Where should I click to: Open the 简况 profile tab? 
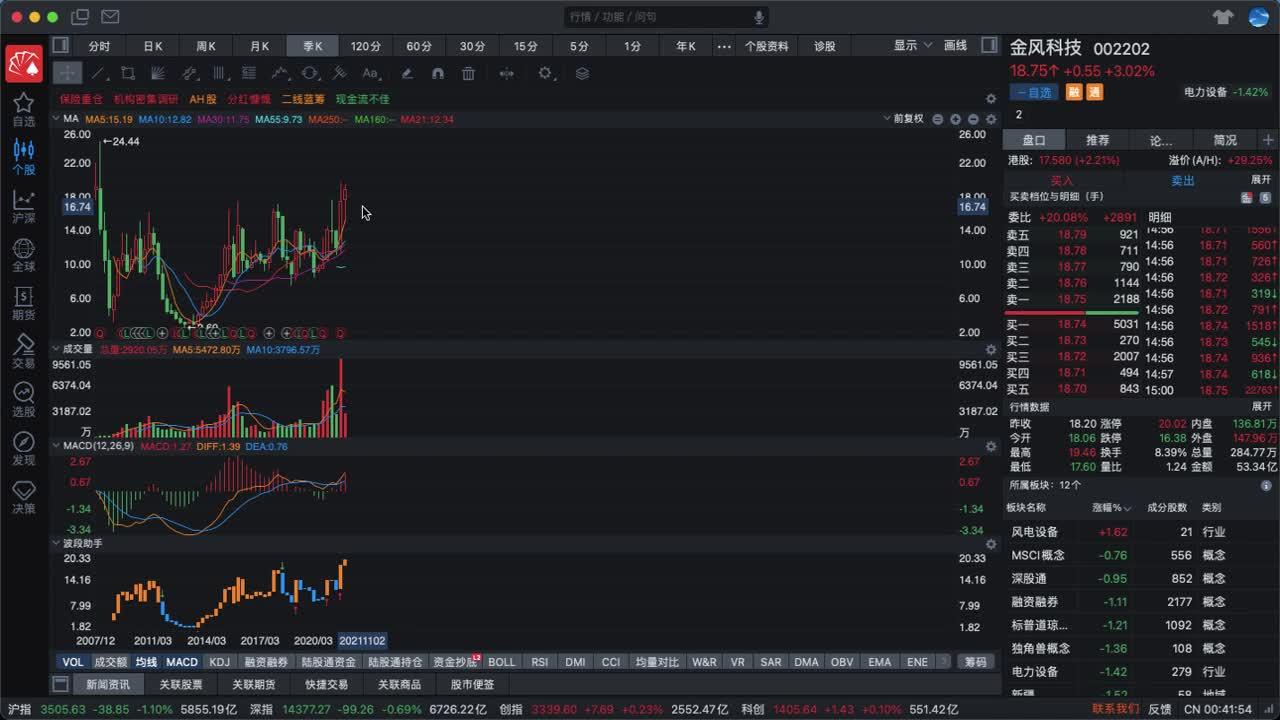click(1225, 140)
